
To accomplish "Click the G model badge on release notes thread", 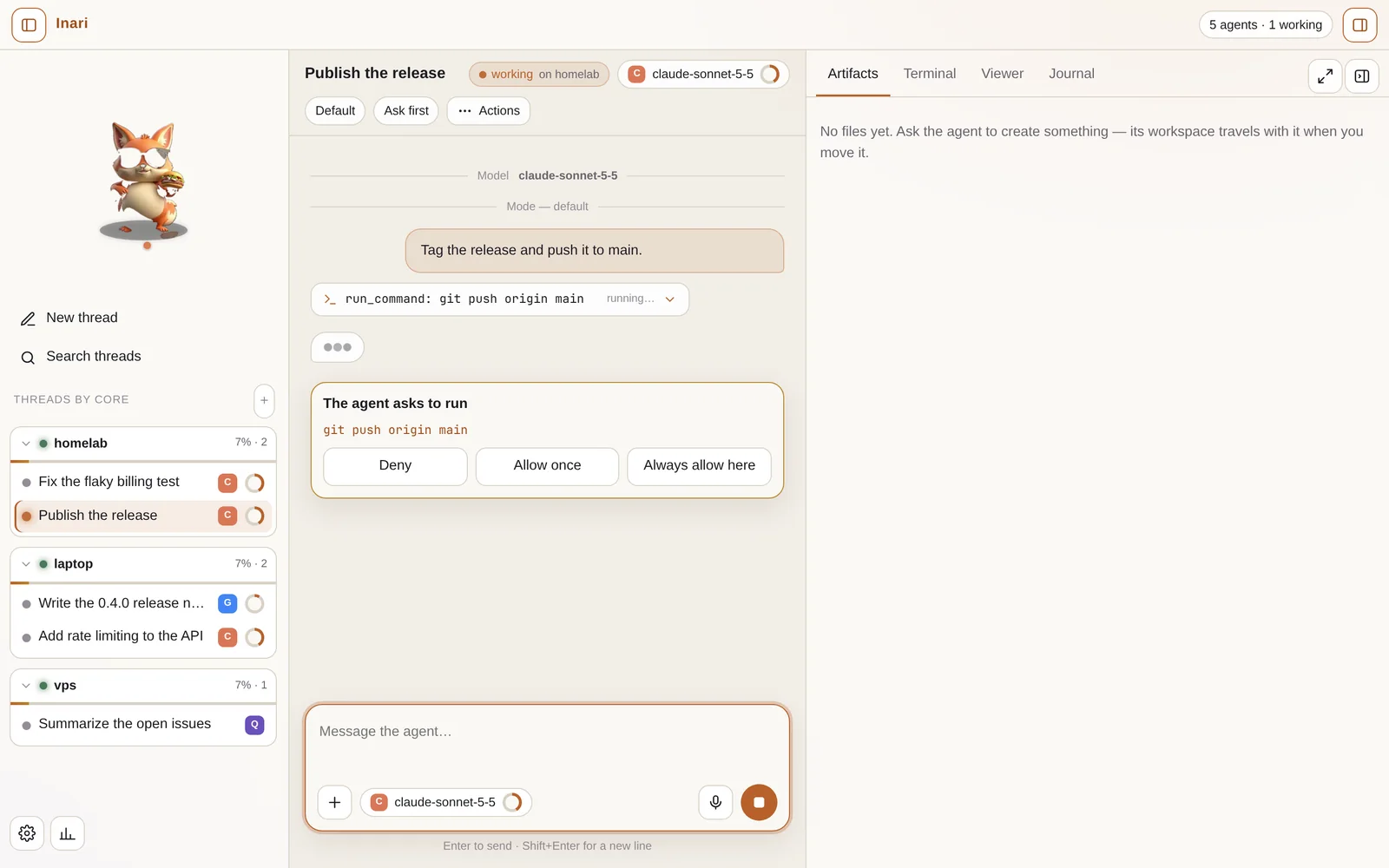I will coord(227,603).
